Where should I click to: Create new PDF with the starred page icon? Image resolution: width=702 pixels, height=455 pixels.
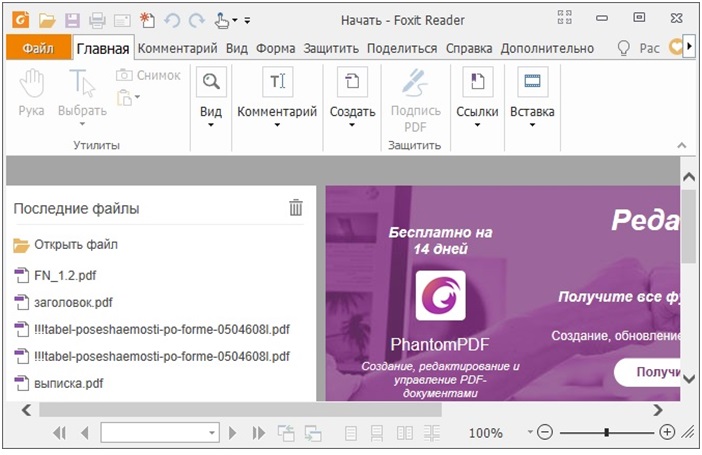147,20
